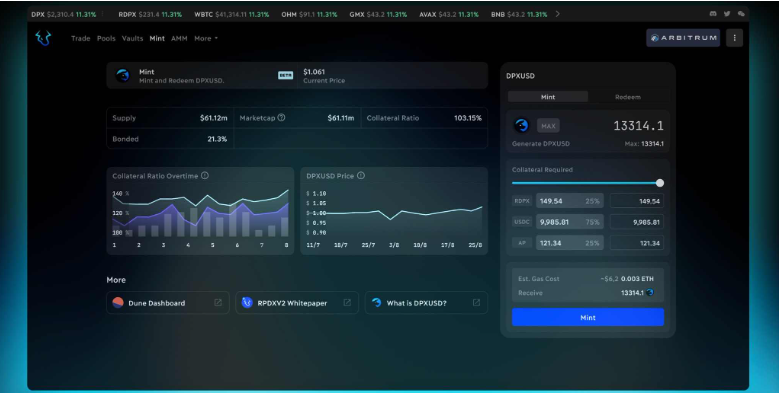Click the Dune Dashboard logo icon
The image size is (781, 394).
[x=118, y=302]
